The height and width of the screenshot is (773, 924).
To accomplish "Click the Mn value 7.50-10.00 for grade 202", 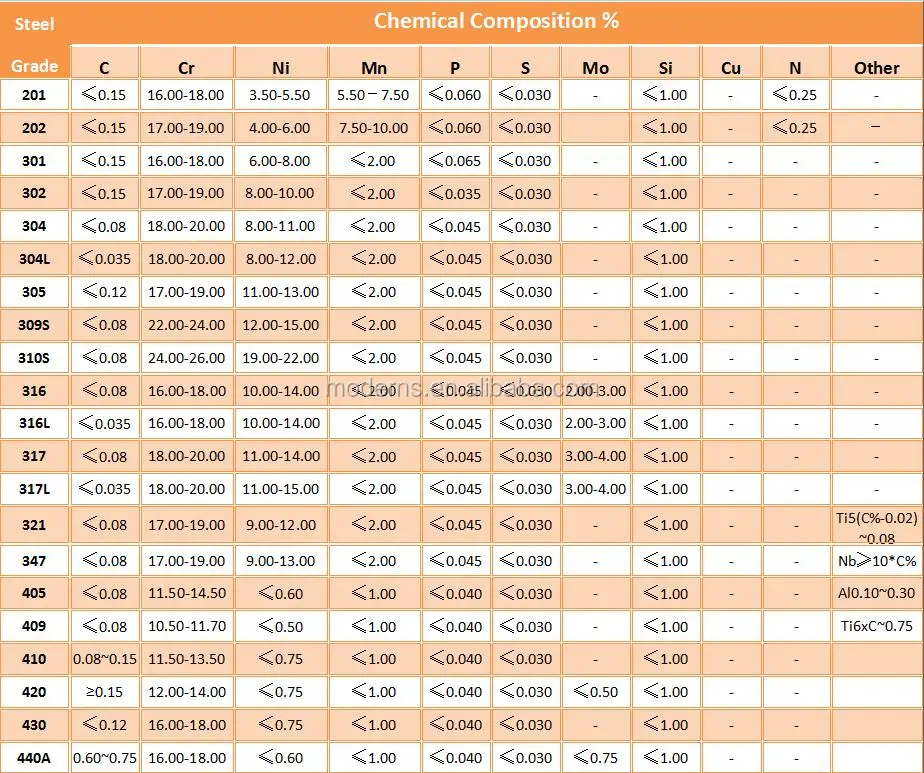I will 374,128.
